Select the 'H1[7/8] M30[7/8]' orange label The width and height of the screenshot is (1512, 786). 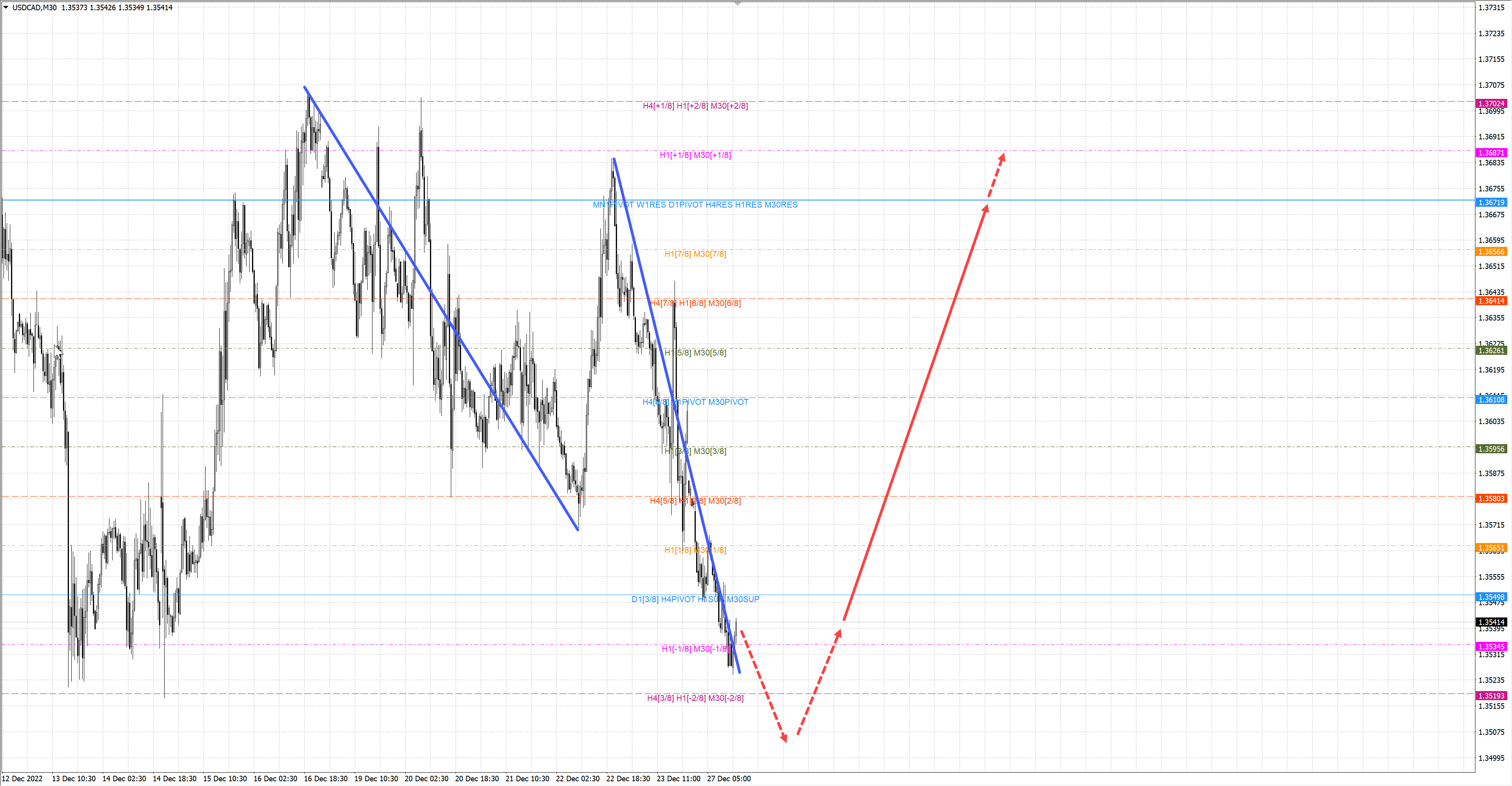tap(695, 254)
